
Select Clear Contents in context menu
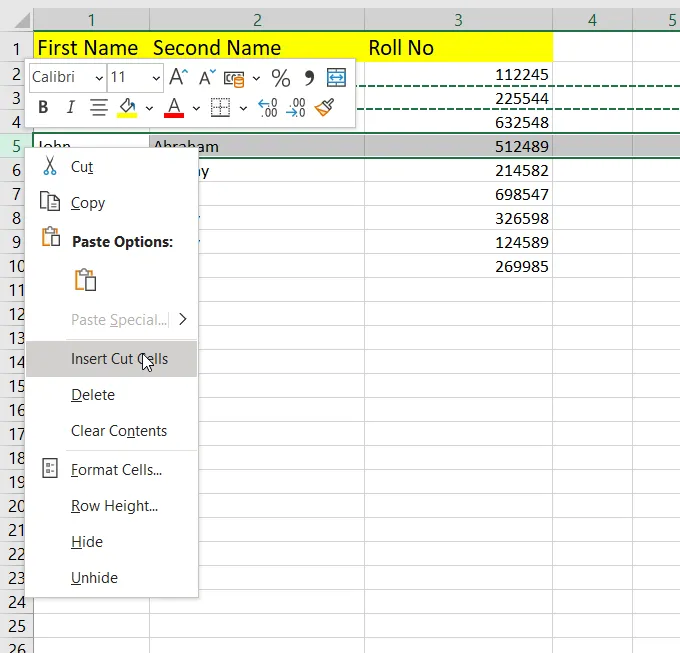coord(119,431)
